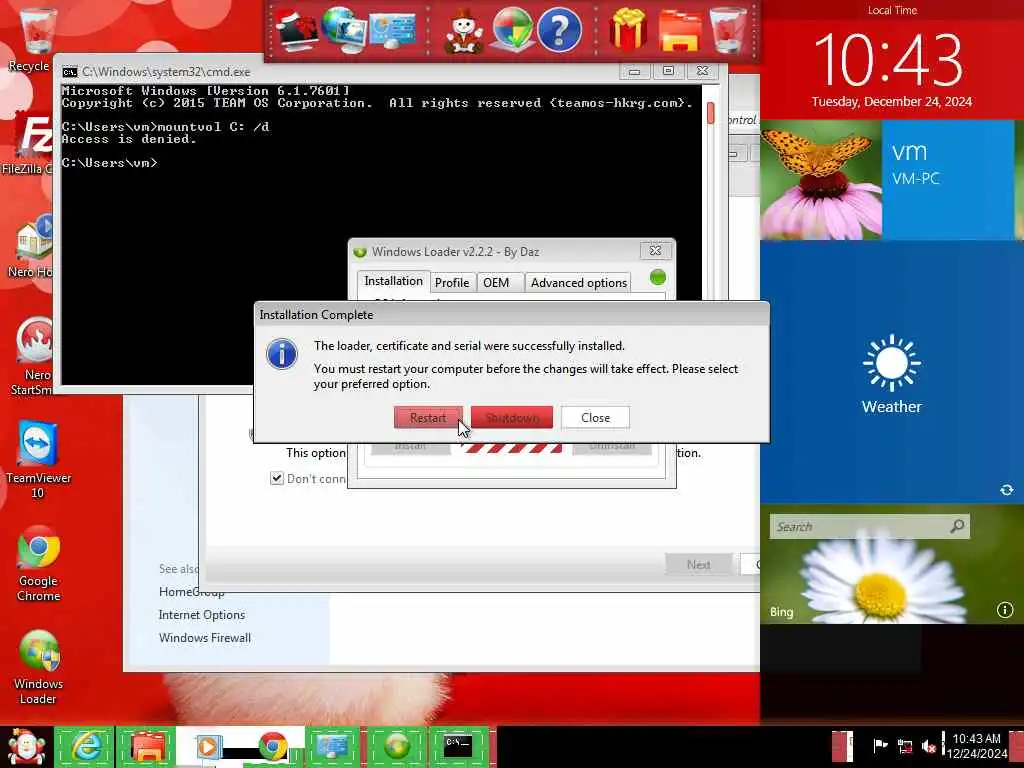Click the Shutdown button
1024x768 pixels.
pos(512,417)
